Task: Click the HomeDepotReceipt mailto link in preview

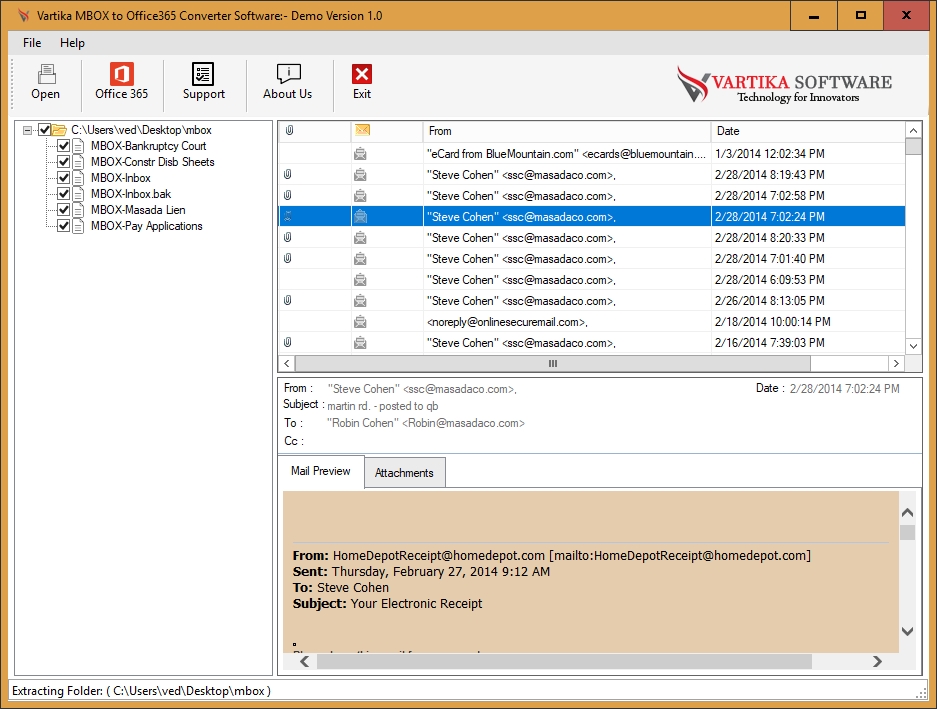Action: tap(680, 555)
